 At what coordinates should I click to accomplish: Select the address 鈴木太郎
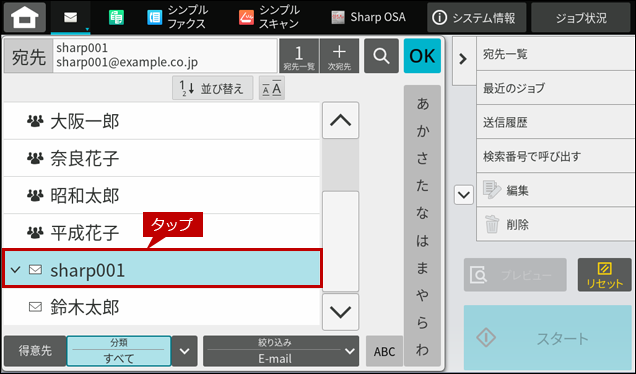pyautogui.click(x=162, y=307)
